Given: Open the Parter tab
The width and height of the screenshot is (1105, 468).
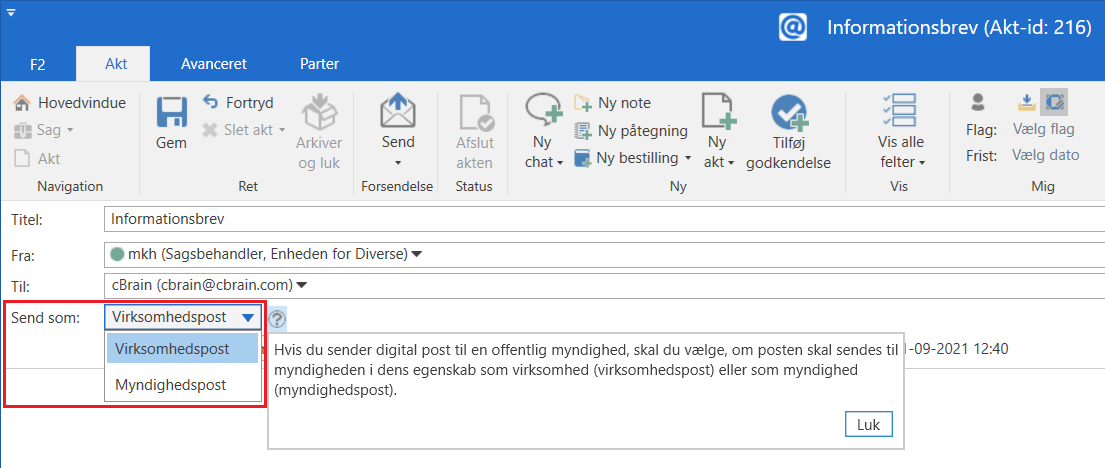Looking at the screenshot, I should coord(319,64).
